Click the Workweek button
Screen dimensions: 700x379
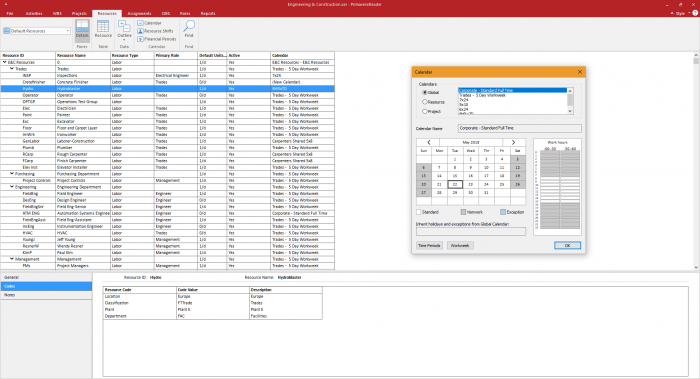coord(460,246)
